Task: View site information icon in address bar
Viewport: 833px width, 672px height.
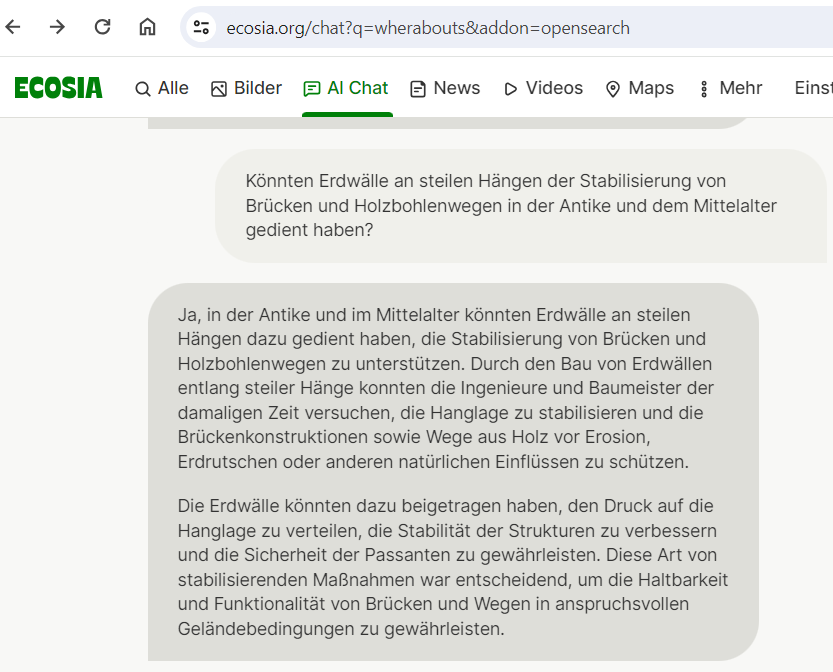Action: tap(202, 28)
